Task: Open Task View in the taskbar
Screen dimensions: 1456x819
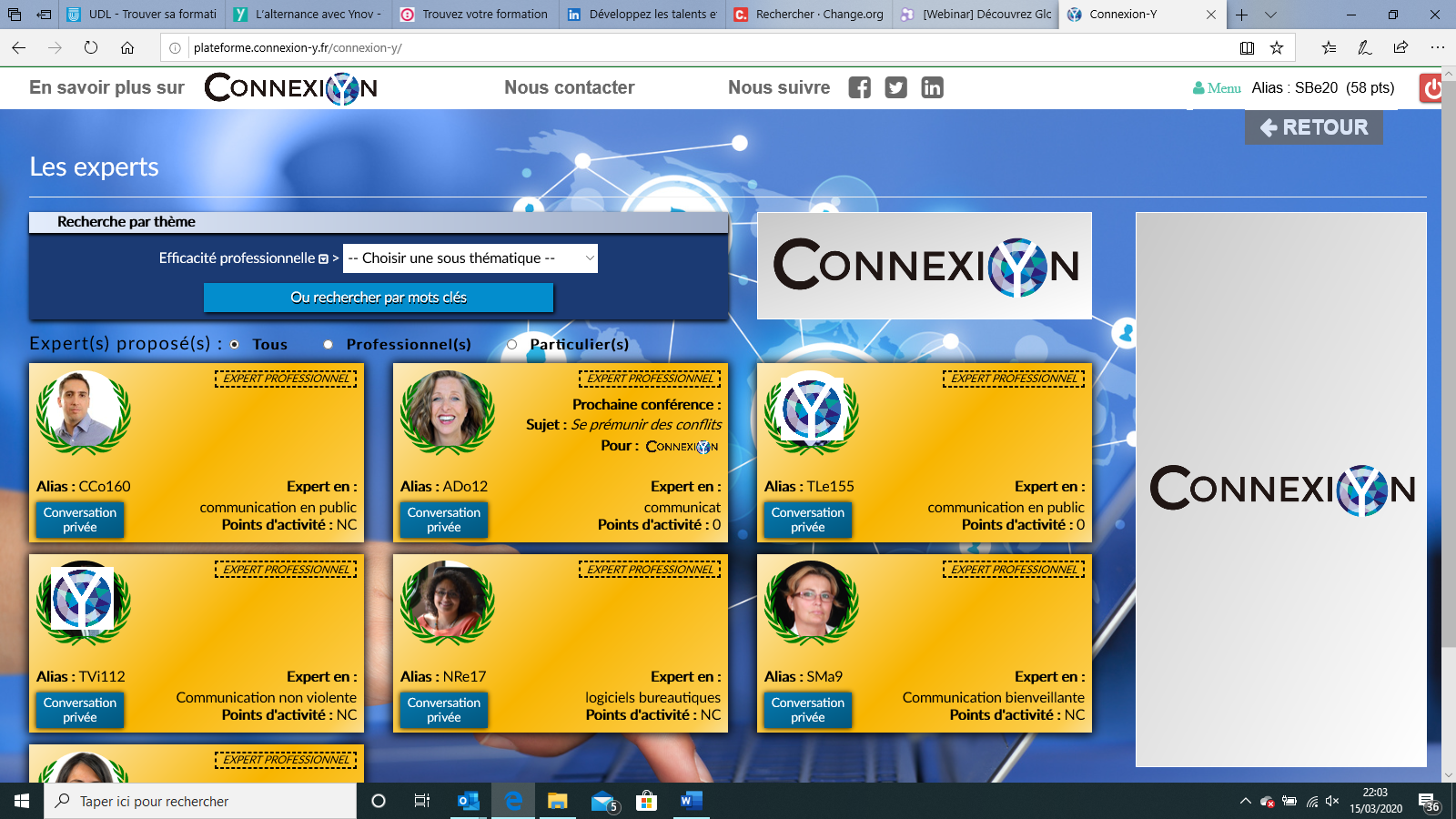Action: pos(422,801)
